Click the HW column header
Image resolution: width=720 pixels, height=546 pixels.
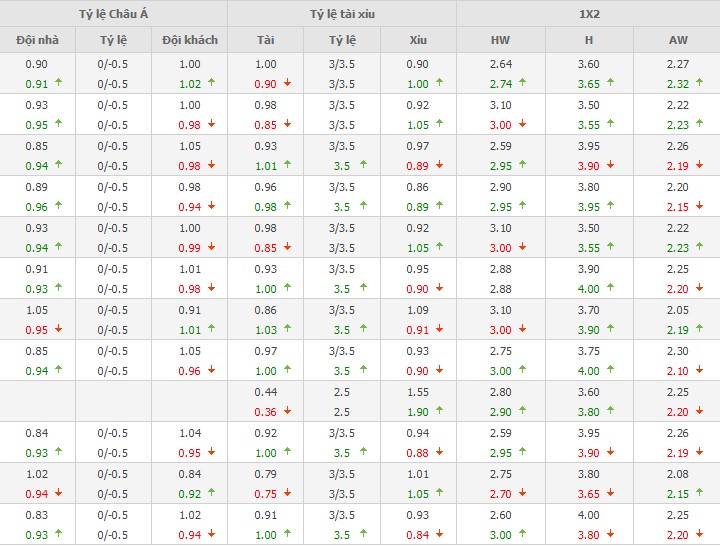coord(500,40)
